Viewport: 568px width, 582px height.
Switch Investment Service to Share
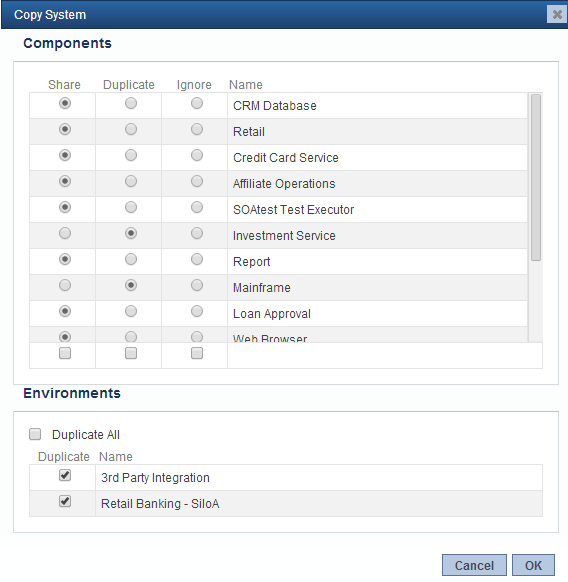click(65, 233)
